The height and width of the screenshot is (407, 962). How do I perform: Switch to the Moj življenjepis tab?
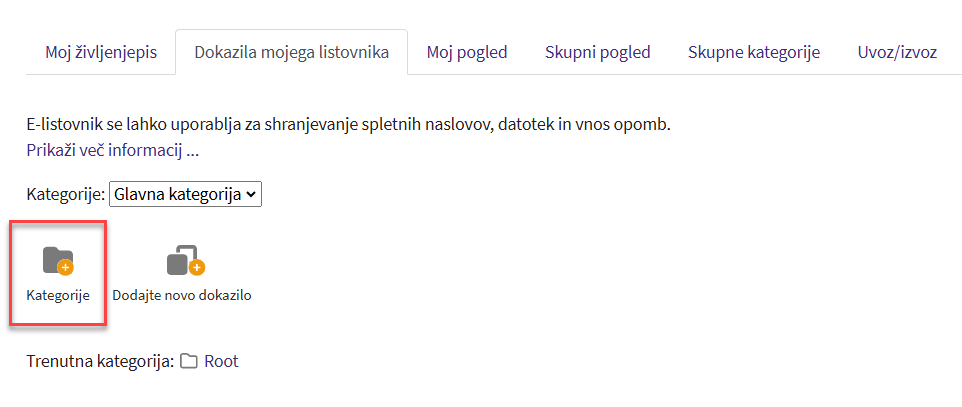pos(100,52)
